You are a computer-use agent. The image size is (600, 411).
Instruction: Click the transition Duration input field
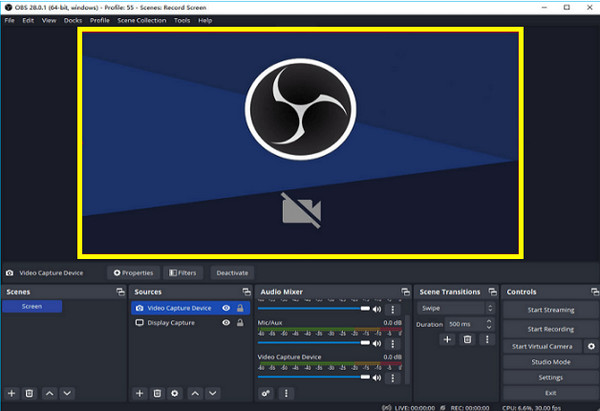coord(465,324)
